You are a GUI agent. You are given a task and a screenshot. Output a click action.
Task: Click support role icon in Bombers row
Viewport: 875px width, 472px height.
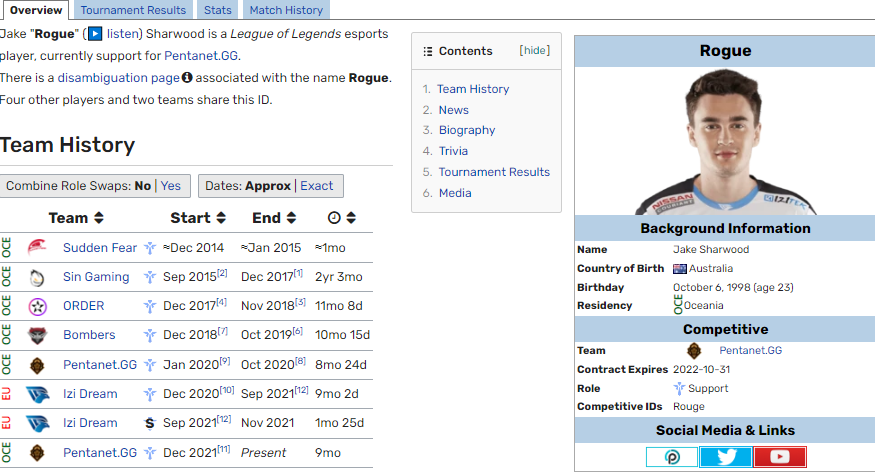point(150,335)
